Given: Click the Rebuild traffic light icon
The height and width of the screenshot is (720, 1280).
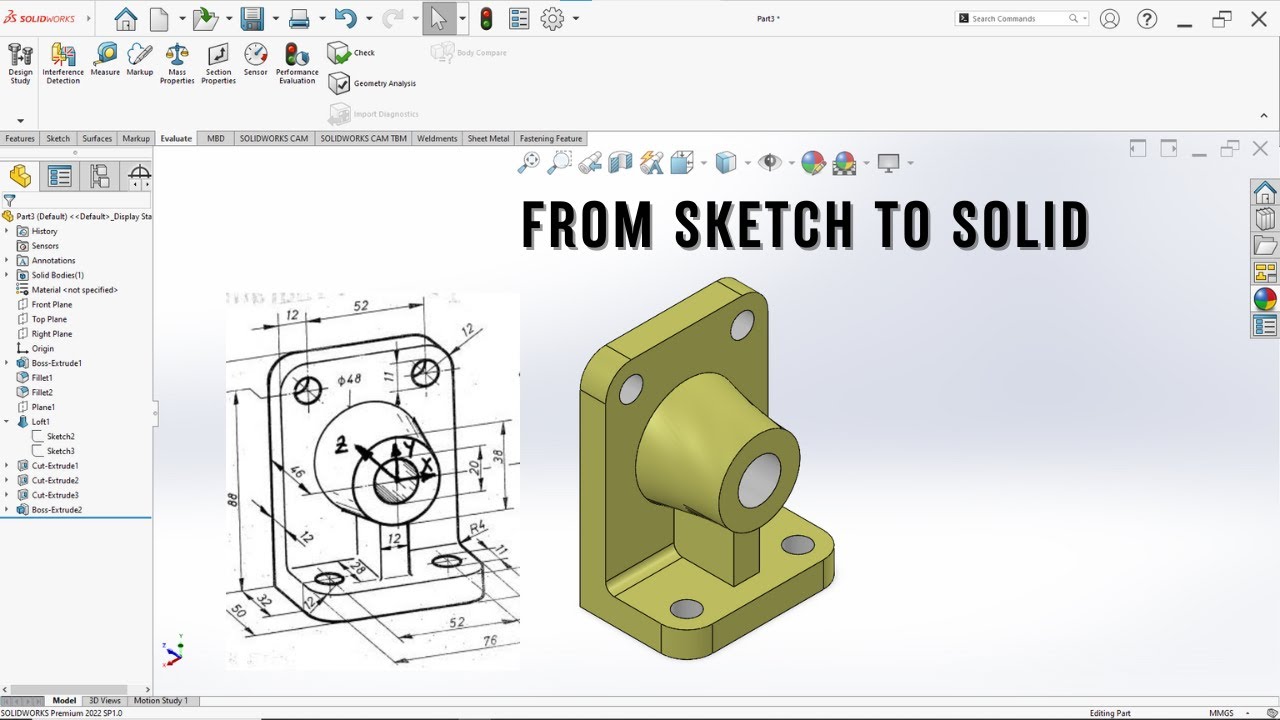Looking at the screenshot, I should (487, 18).
